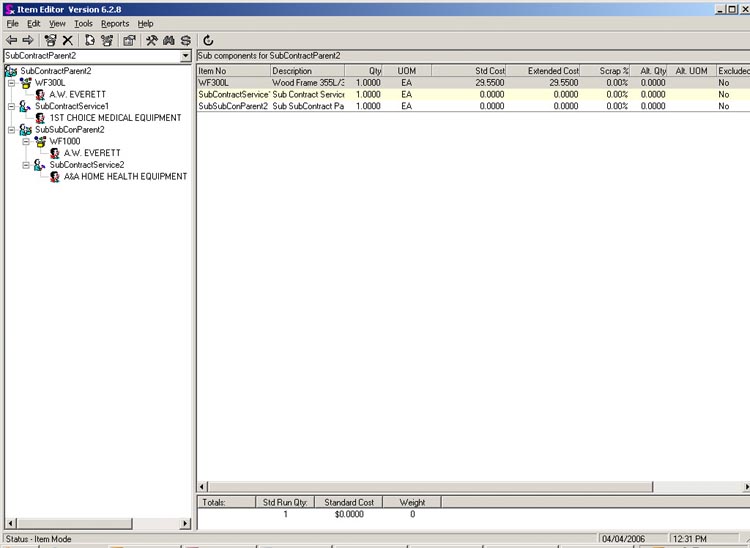The width and height of the screenshot is (750, 548).
Task: Click the grid's horizontal scrollbar right arrow
Action: click(743, 486)
